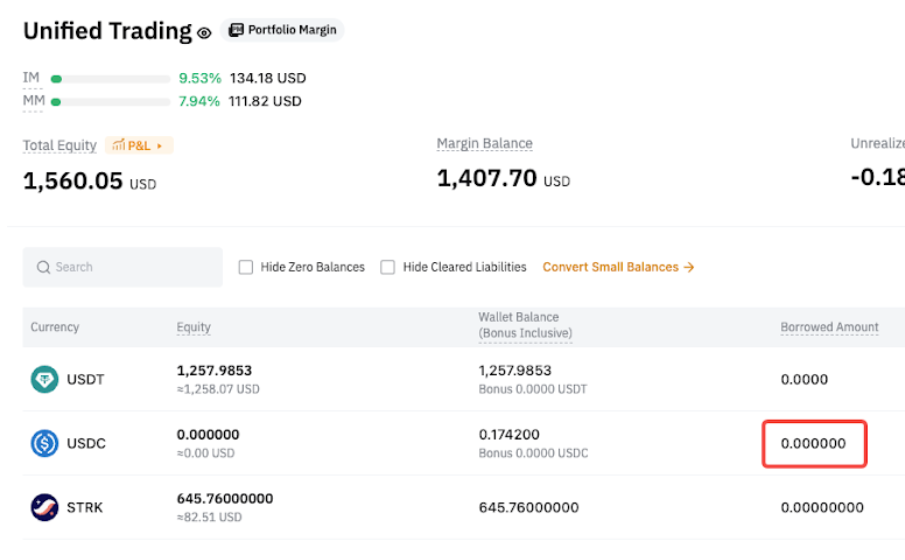The image size is (905, 560).
Task: Expand the P&L arrow
Action: coord(160,146)
